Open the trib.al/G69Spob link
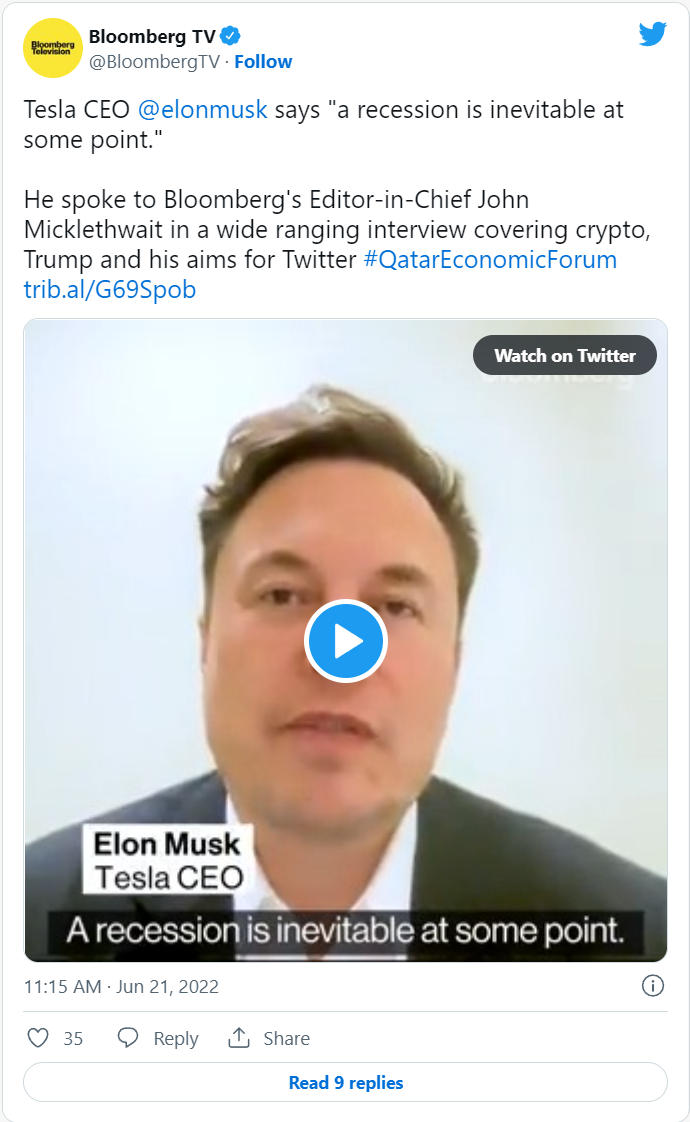 pyautogui.click(x=110, y=290)
